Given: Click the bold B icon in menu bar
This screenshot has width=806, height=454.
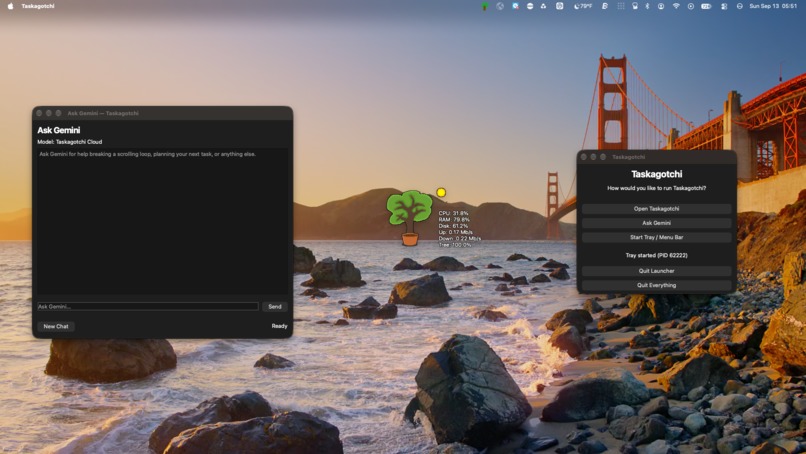Looking at the screenshot, I should [605, 6].
